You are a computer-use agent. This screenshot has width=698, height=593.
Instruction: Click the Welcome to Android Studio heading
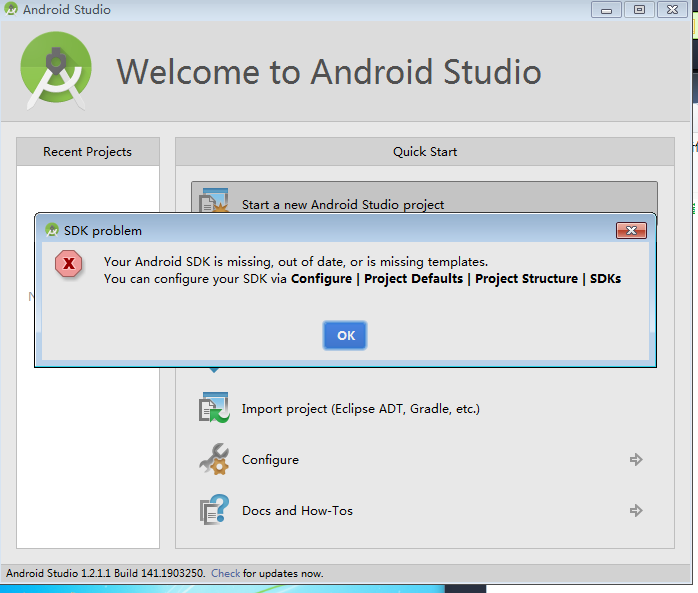(329, 72)
